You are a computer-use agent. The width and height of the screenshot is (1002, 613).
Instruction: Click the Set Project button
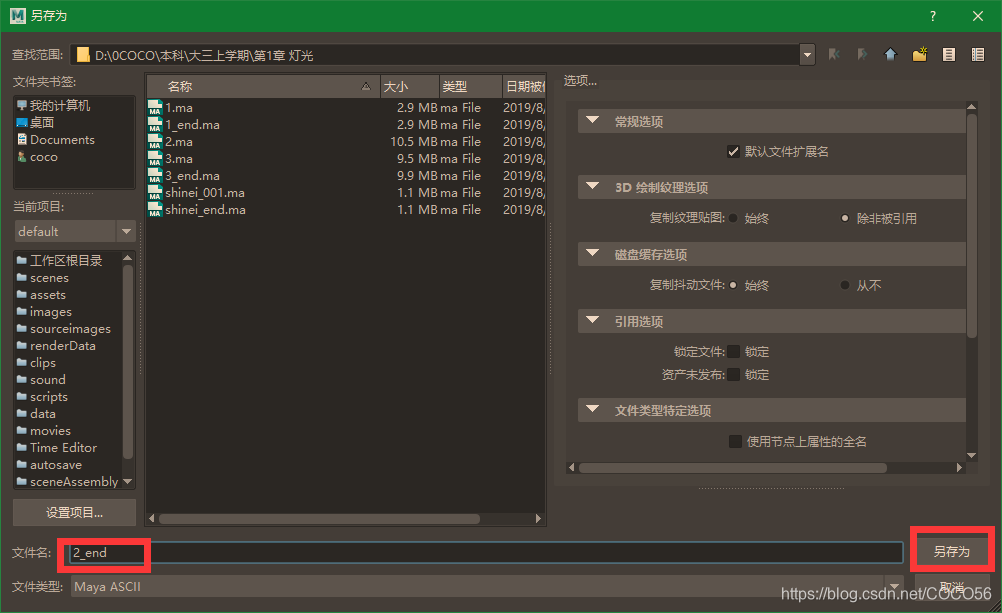pyautogui.click(x=74, y=512)
